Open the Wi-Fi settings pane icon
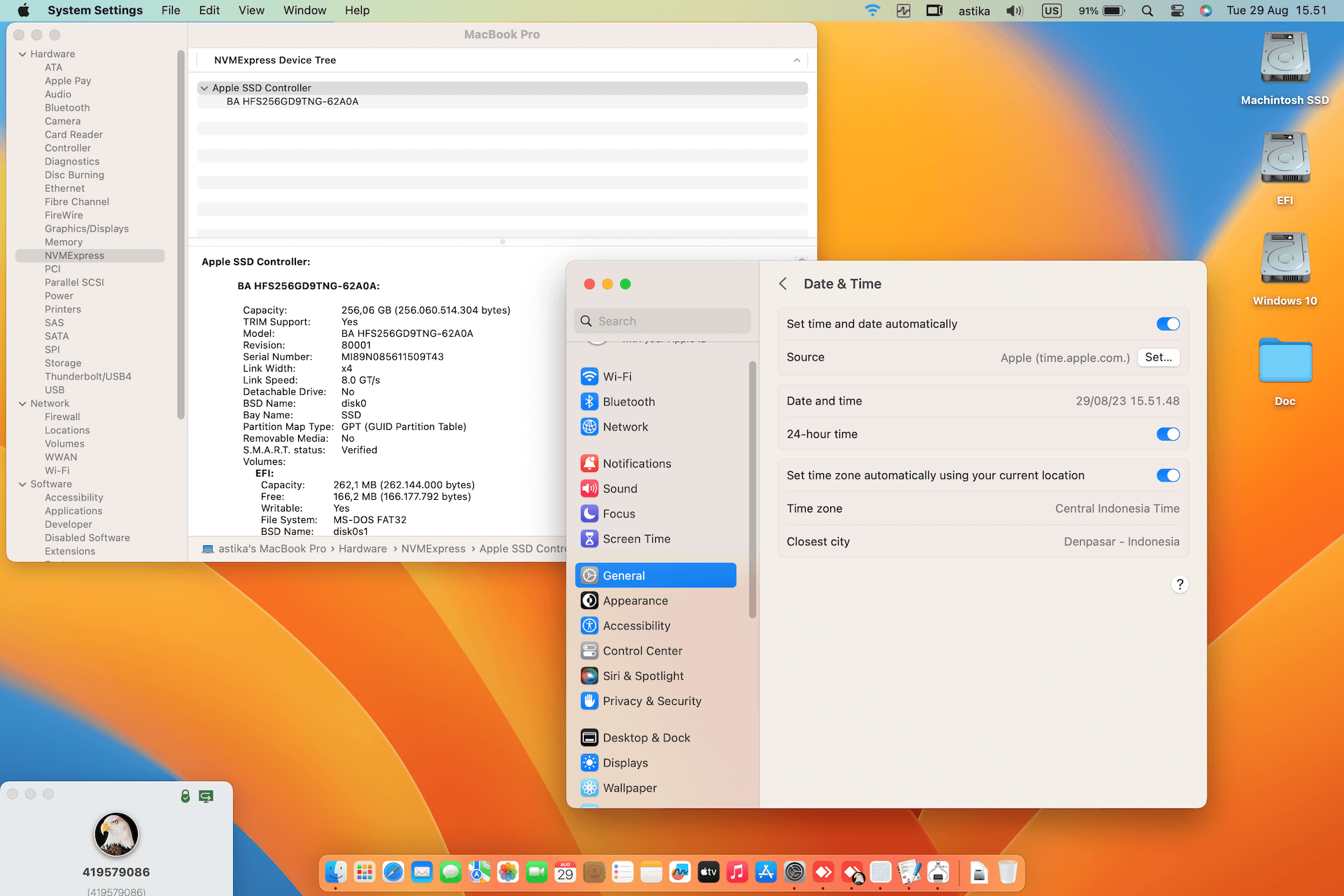This screenshot has width=1344, height=896. pos(589,377)
